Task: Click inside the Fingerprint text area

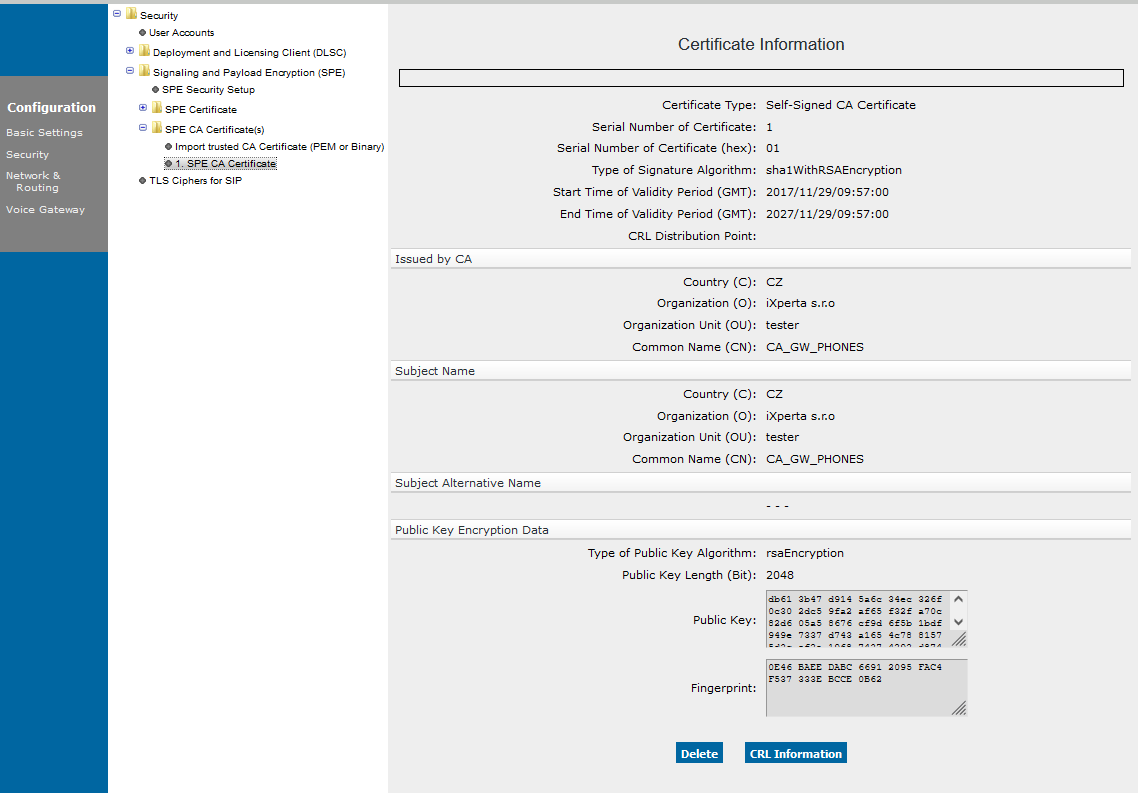Action: [x=866, y=687]
